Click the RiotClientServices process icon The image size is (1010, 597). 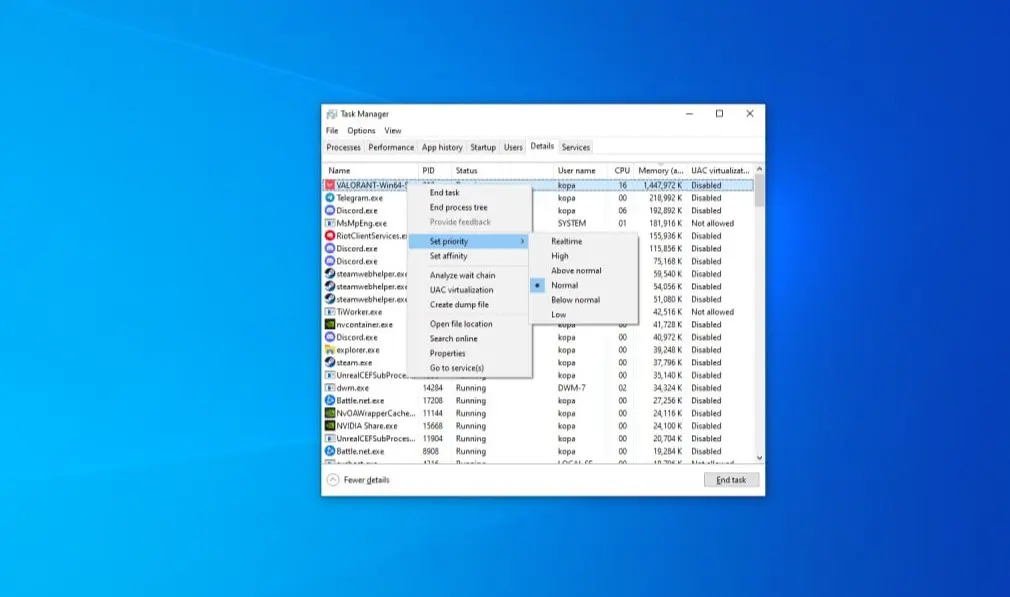(x=330, y=236)
